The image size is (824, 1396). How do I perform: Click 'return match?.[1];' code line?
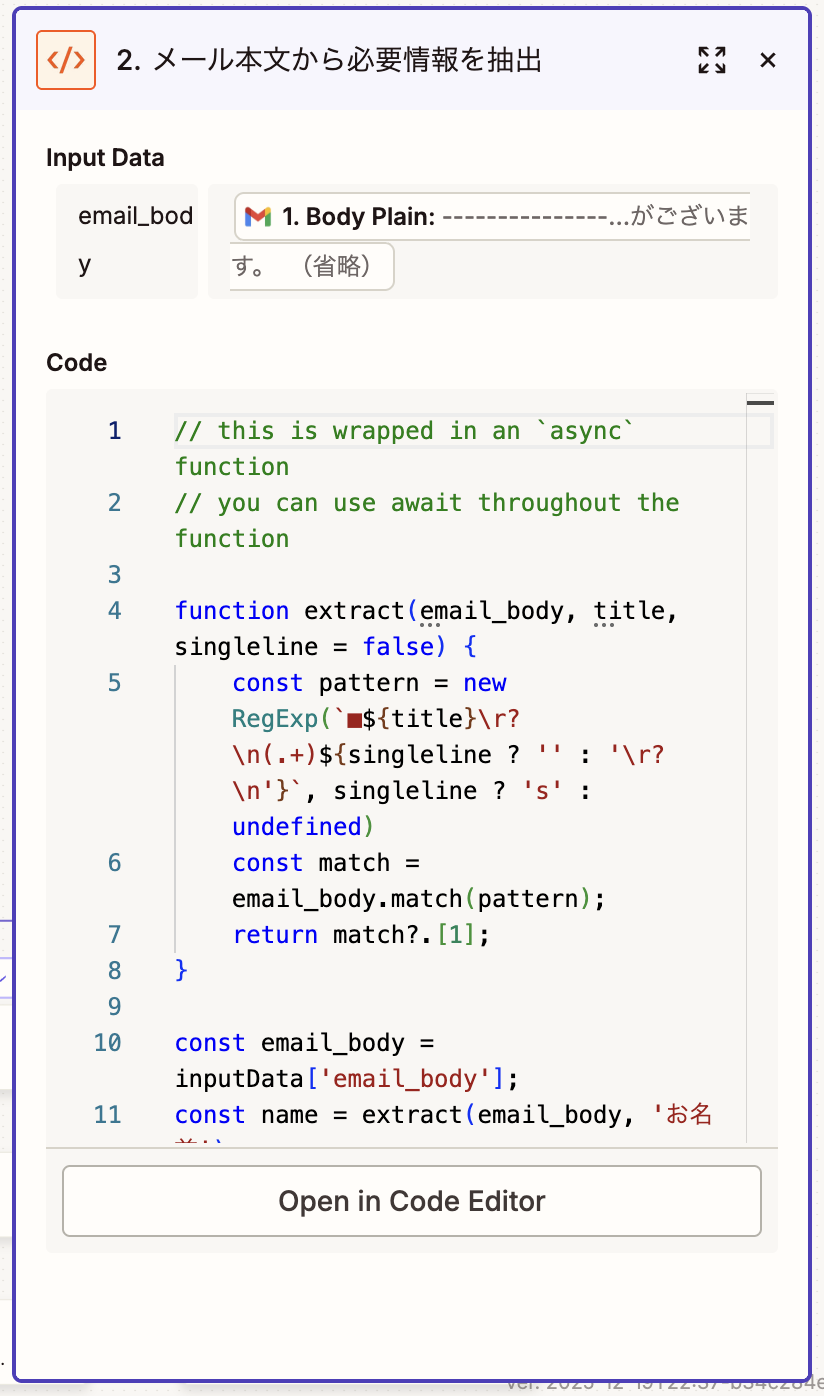click(x=363, y=935)
